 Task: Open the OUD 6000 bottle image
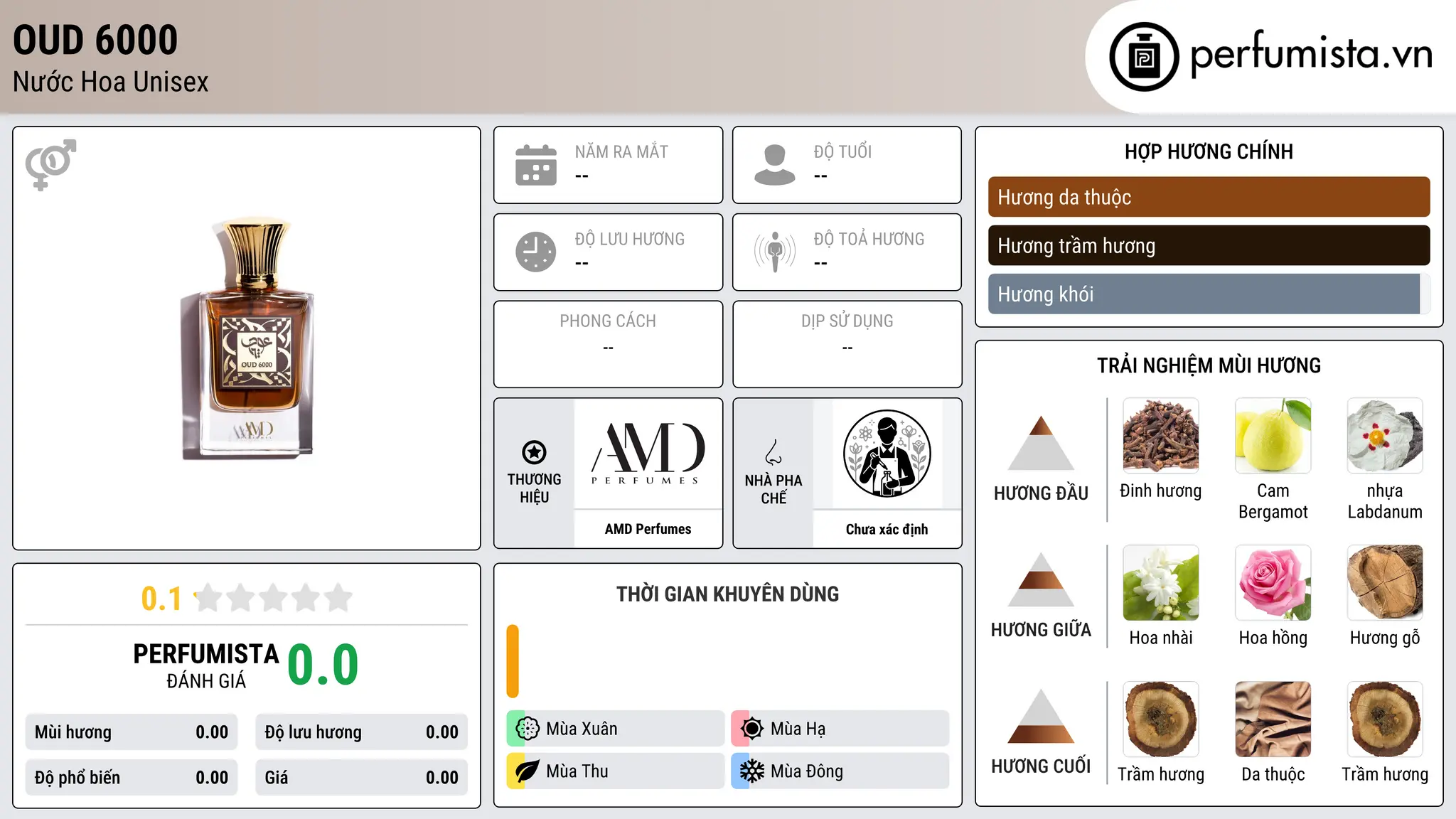(x=247, y=338)
